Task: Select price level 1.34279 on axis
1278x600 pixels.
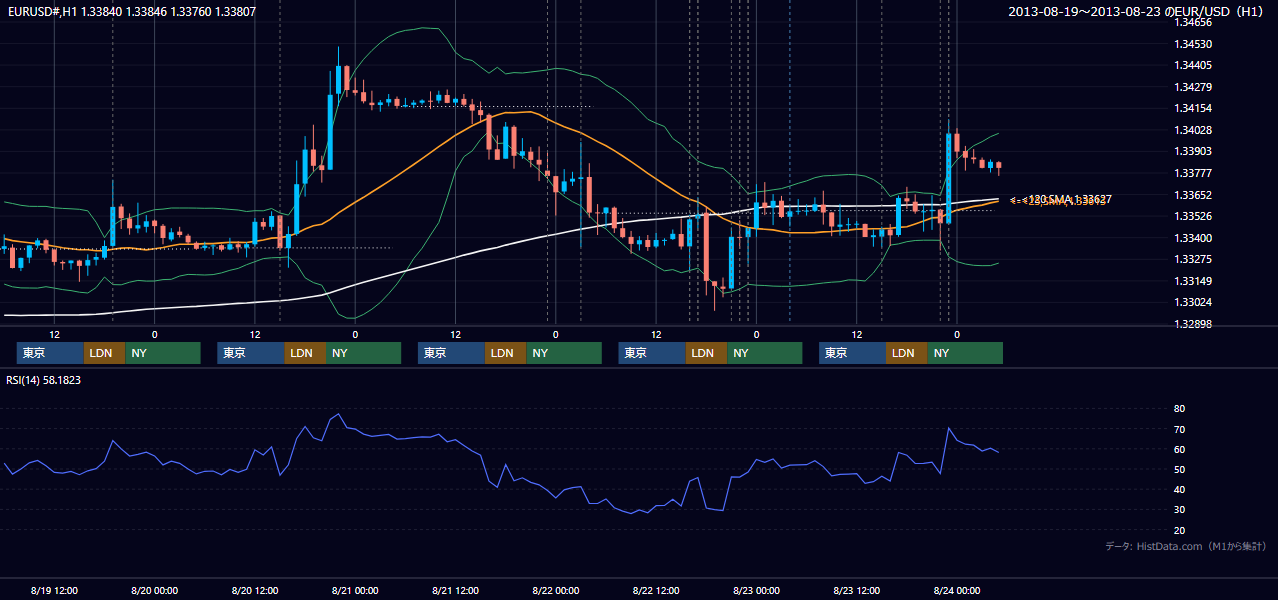Action: point(1193,87)
